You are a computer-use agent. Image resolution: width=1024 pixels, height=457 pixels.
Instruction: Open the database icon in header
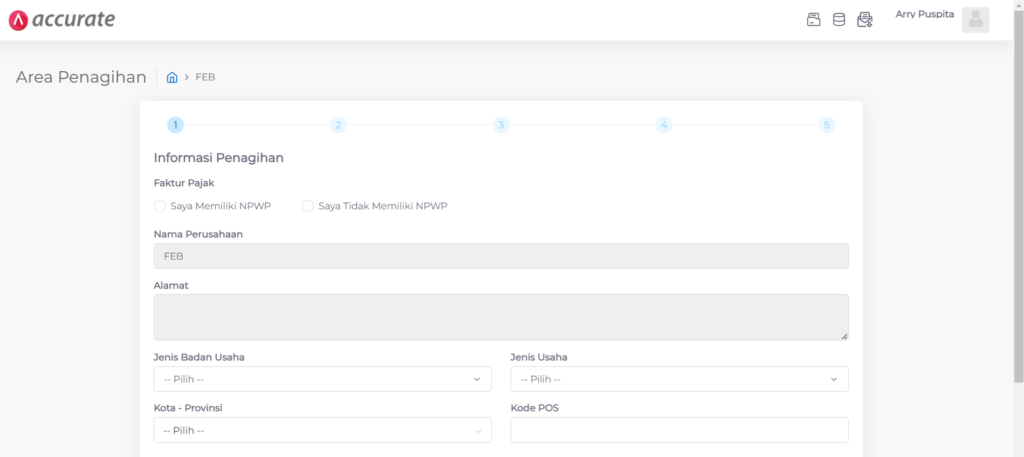pos(839,20)
